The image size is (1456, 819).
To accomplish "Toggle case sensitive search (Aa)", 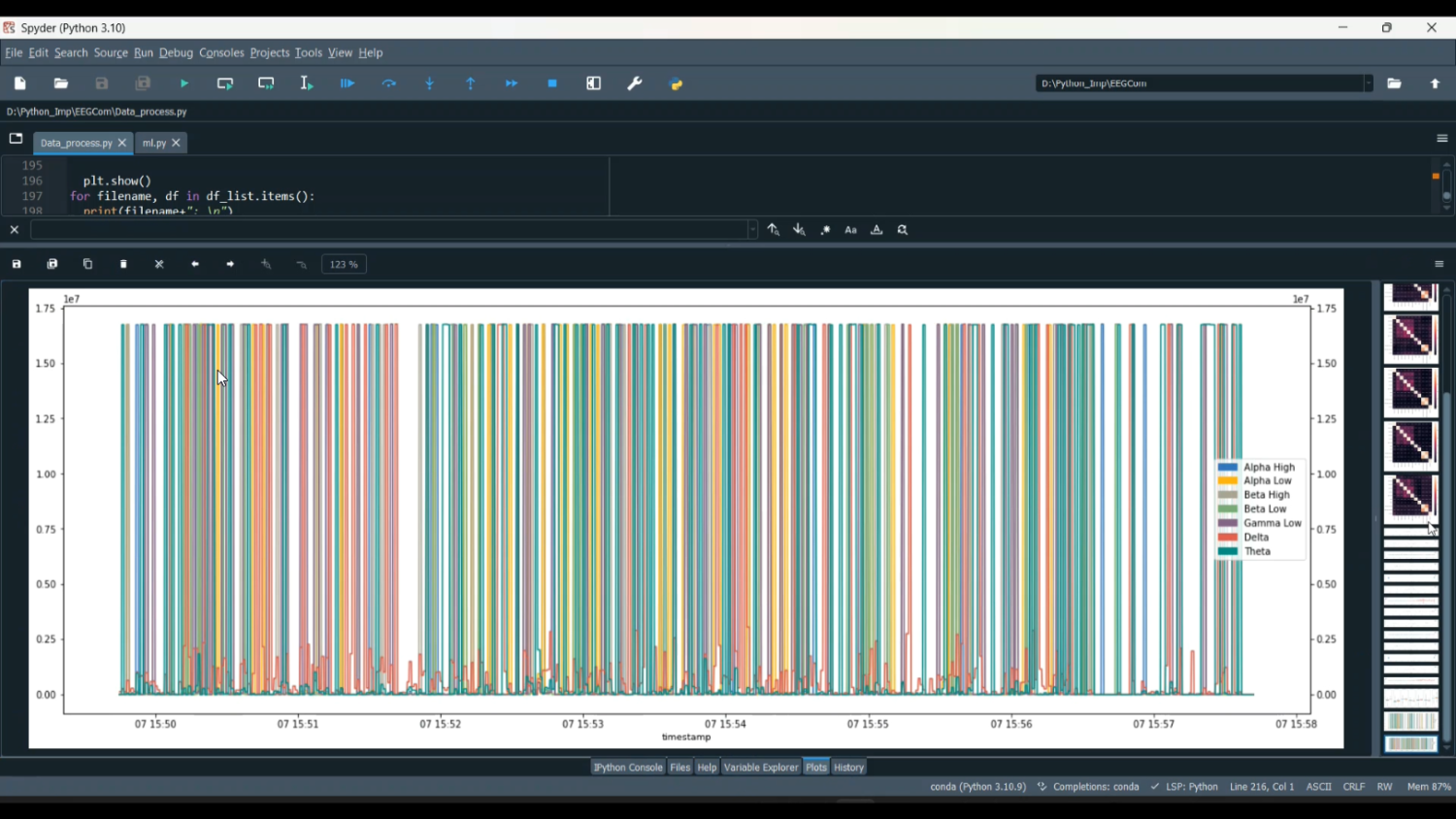I will (851, 231).
